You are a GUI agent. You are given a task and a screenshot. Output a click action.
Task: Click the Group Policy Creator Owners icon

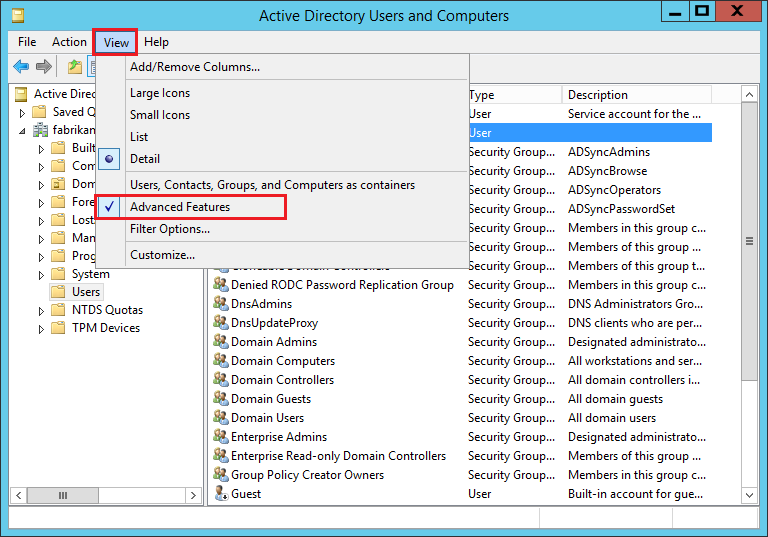click(221, 475)
